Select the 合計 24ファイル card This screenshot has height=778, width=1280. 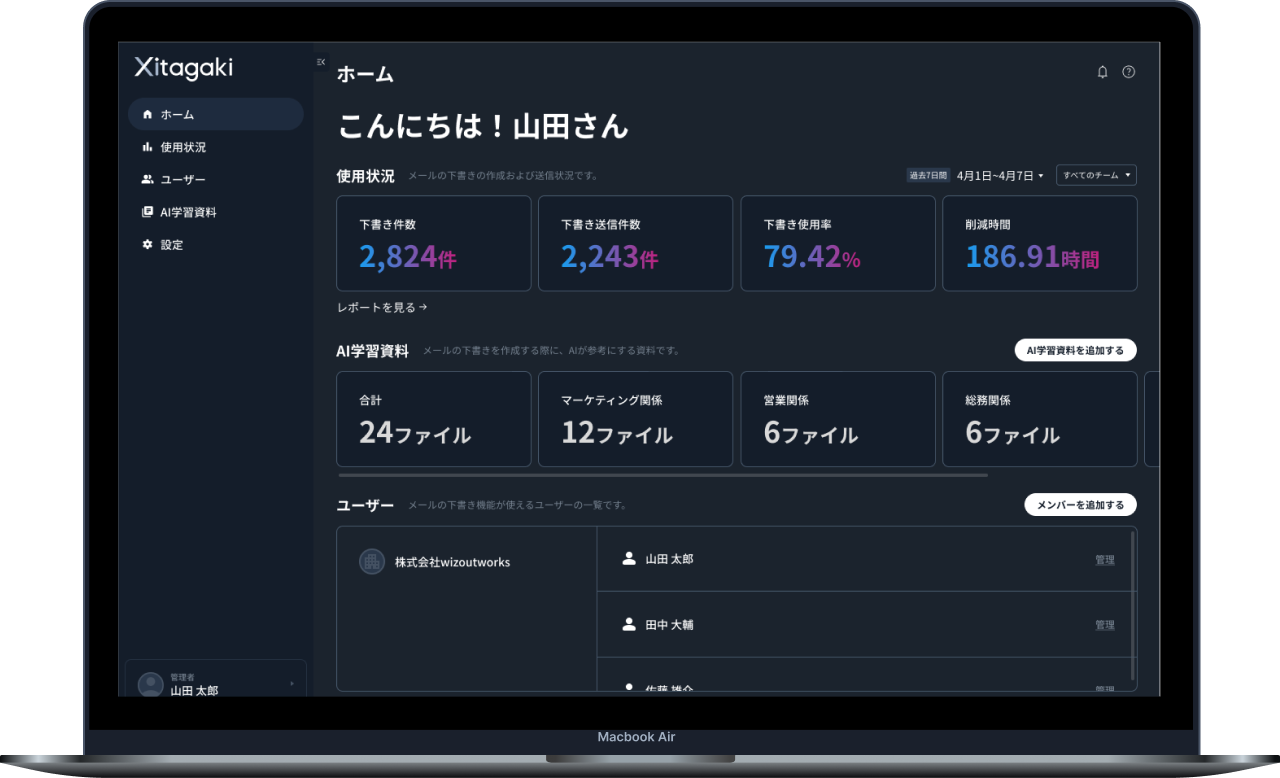434,419
